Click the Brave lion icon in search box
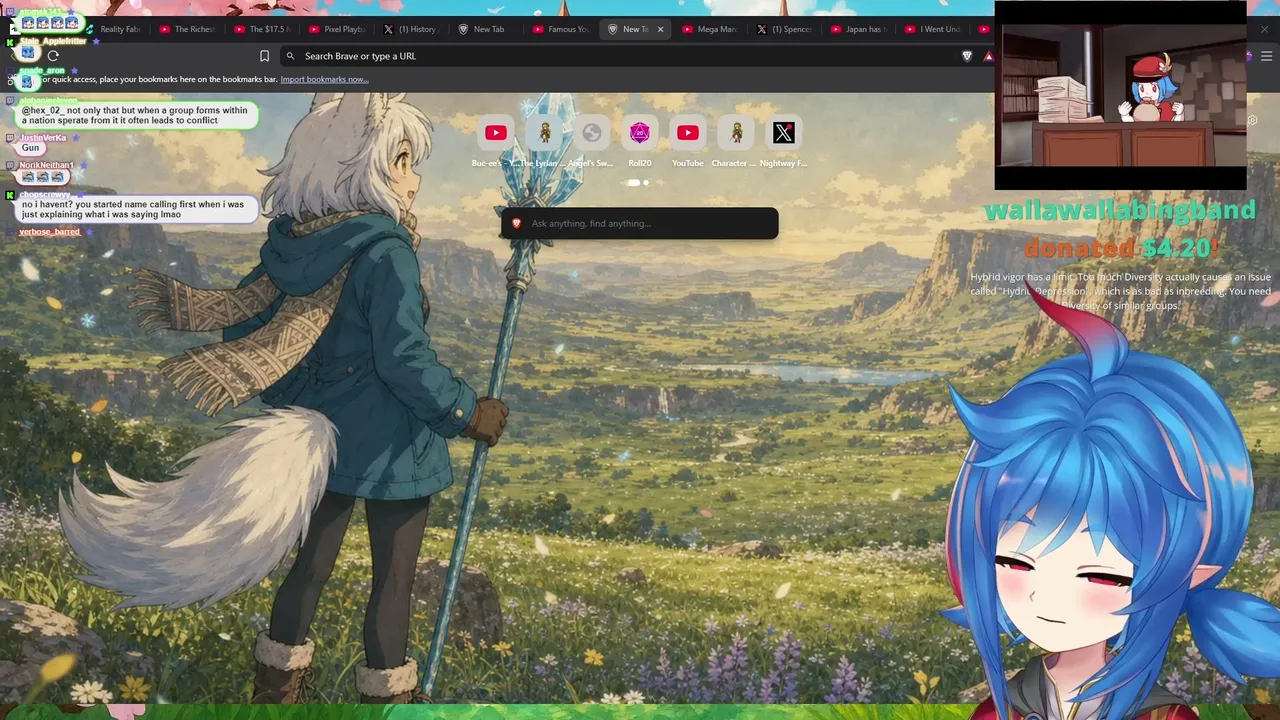This screenshot has width=1280, height=720. tap(516, 224)
